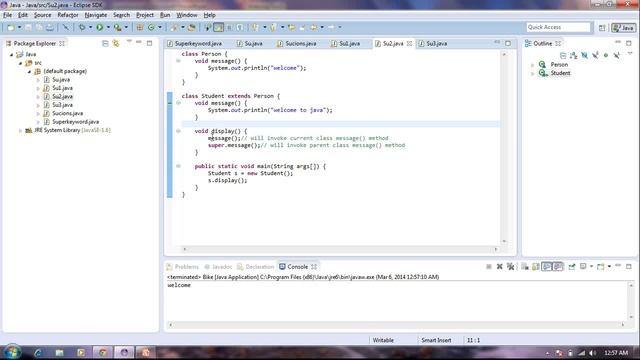Close the Su2.java editor tab
This screenshot has height=360, width=640.
click(x=409, y=44)
